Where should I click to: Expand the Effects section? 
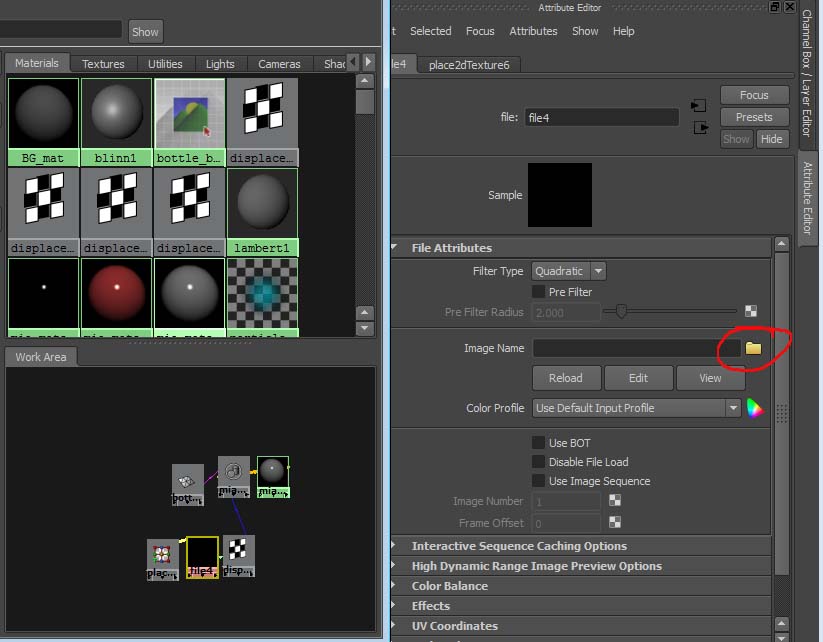[394, 605]
